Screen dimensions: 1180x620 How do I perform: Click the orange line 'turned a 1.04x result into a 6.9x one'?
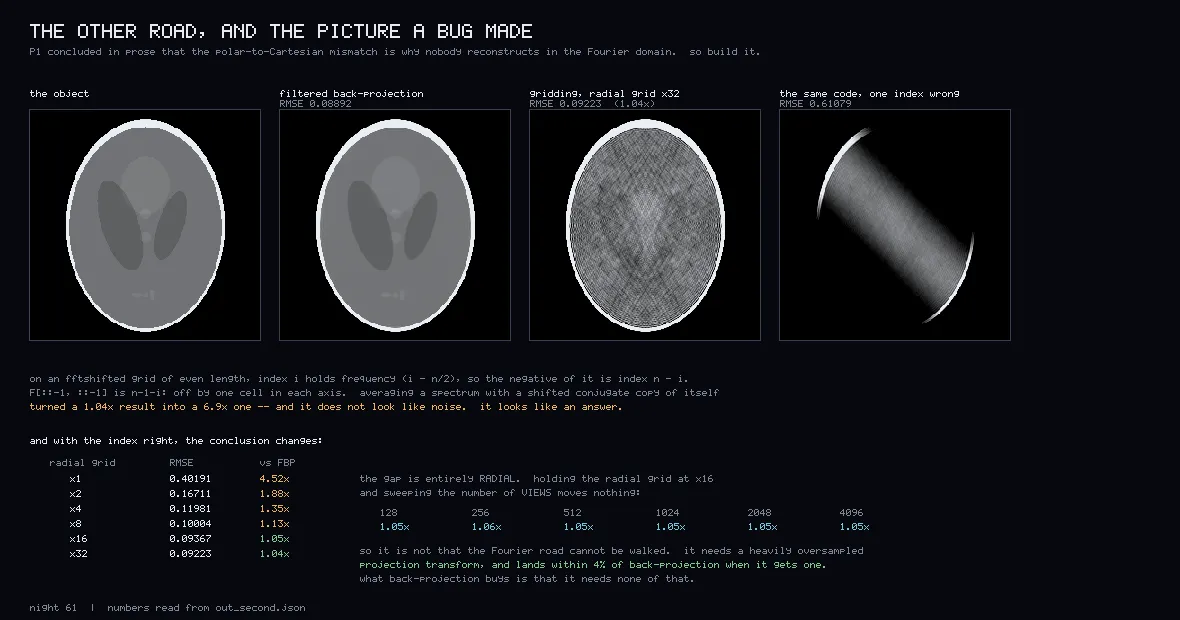pos(326,406)
